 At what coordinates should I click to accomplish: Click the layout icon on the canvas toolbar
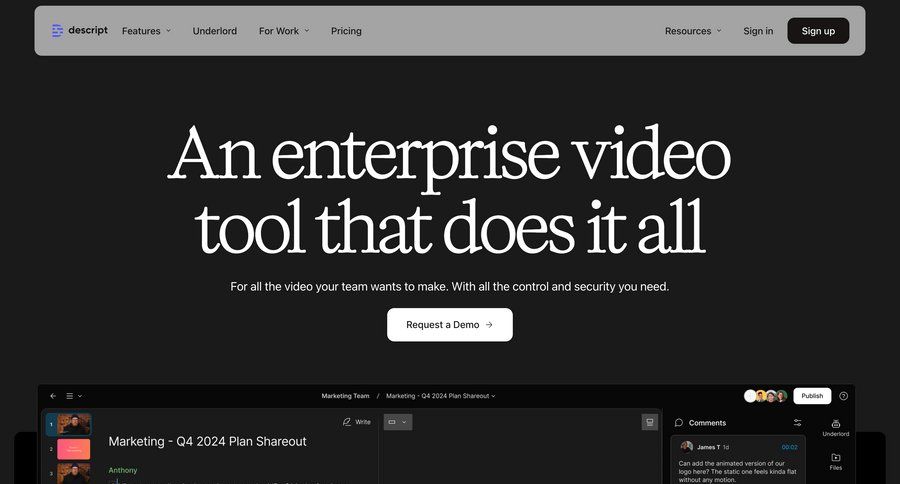click(649, 422)
